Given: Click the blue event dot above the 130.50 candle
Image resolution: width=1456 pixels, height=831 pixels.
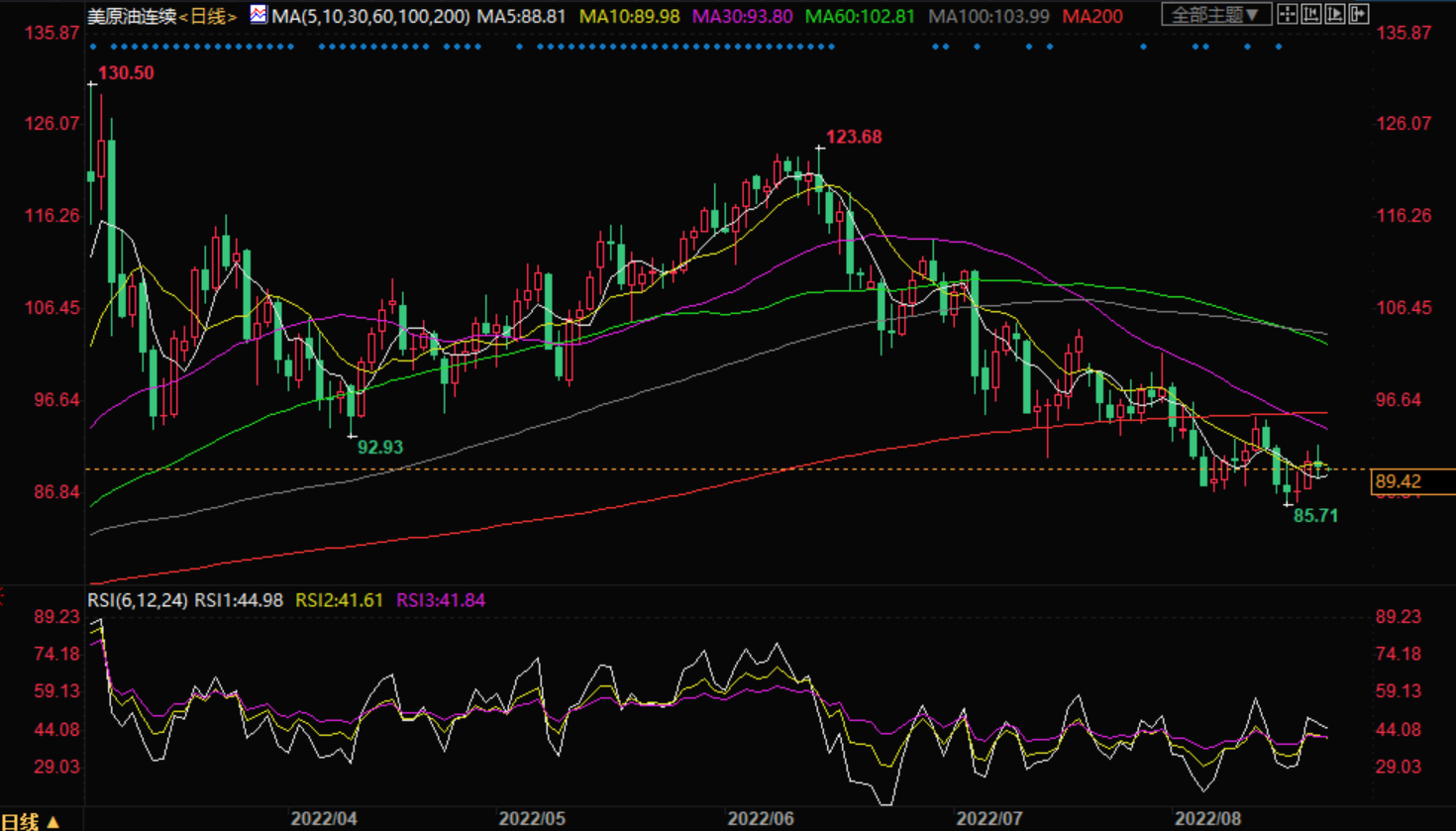Looking at the screenshot, I should pos(93,47).
